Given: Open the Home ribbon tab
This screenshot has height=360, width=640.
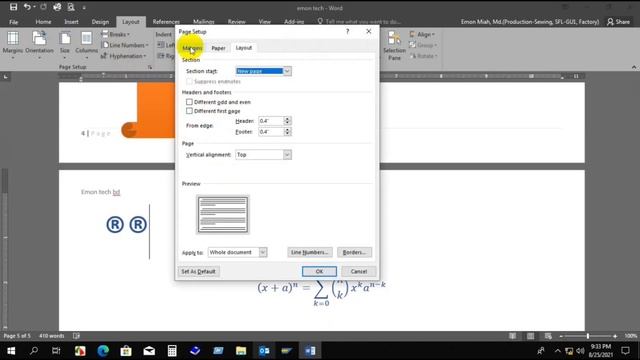Looking at the screenshot, I should point(43,22).
